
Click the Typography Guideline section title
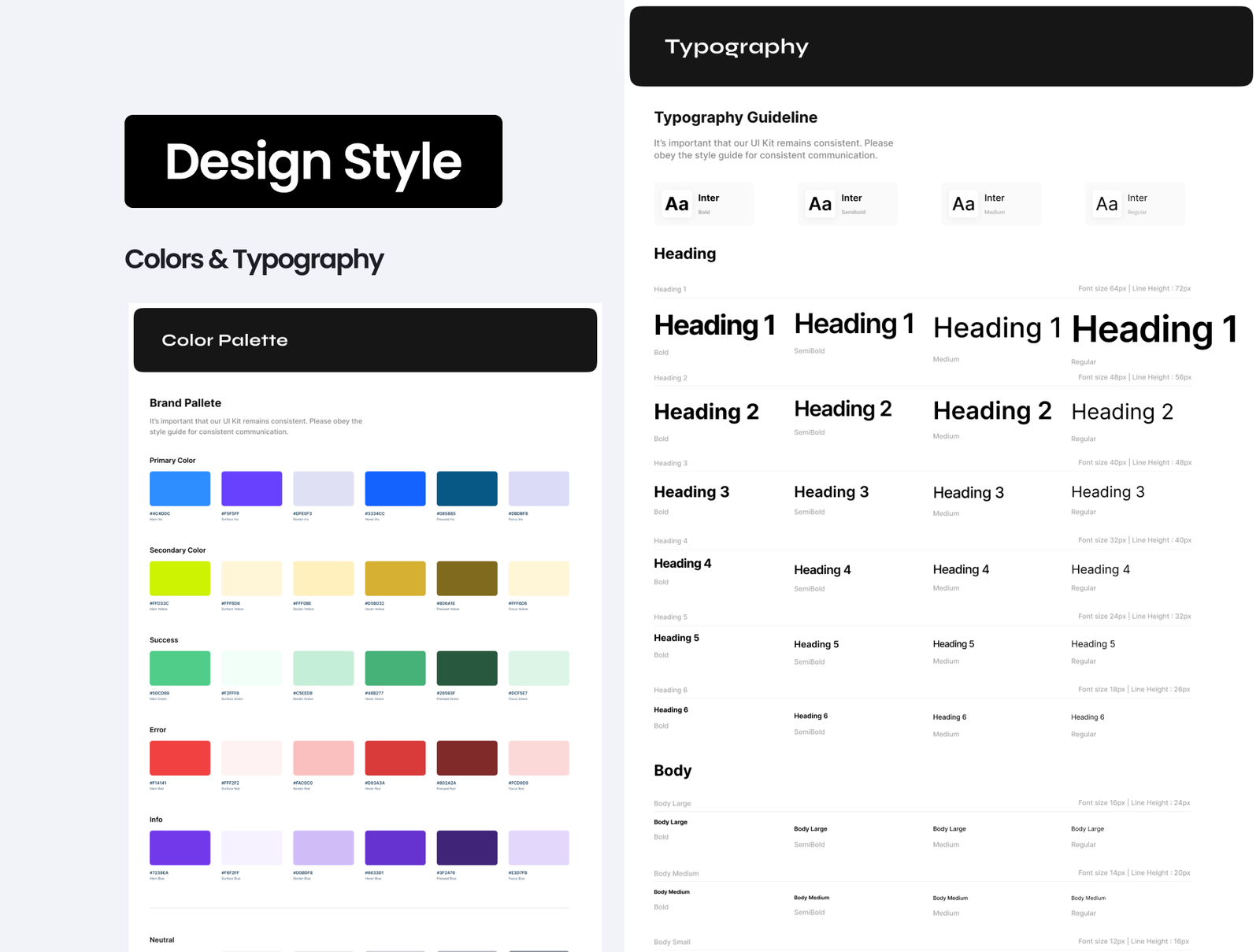tap(736, 117)
